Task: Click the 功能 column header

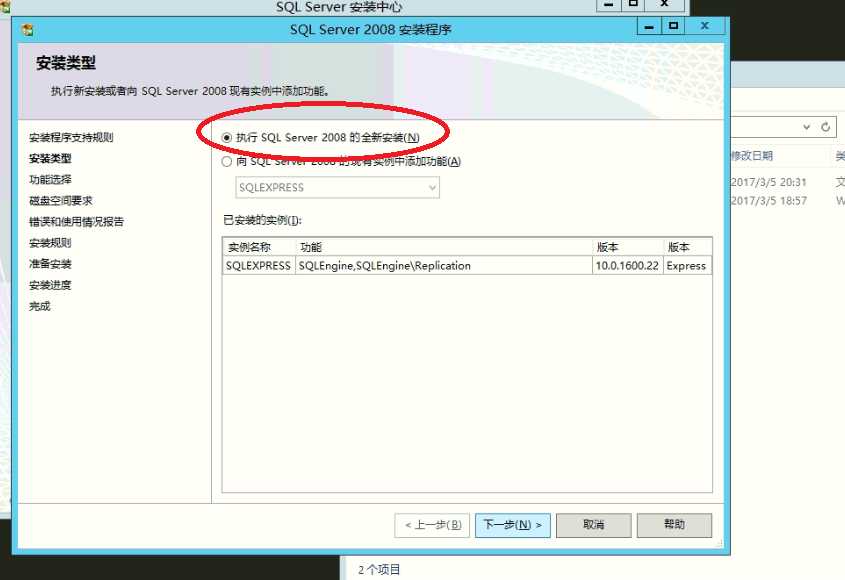Action: click(444, 247)
